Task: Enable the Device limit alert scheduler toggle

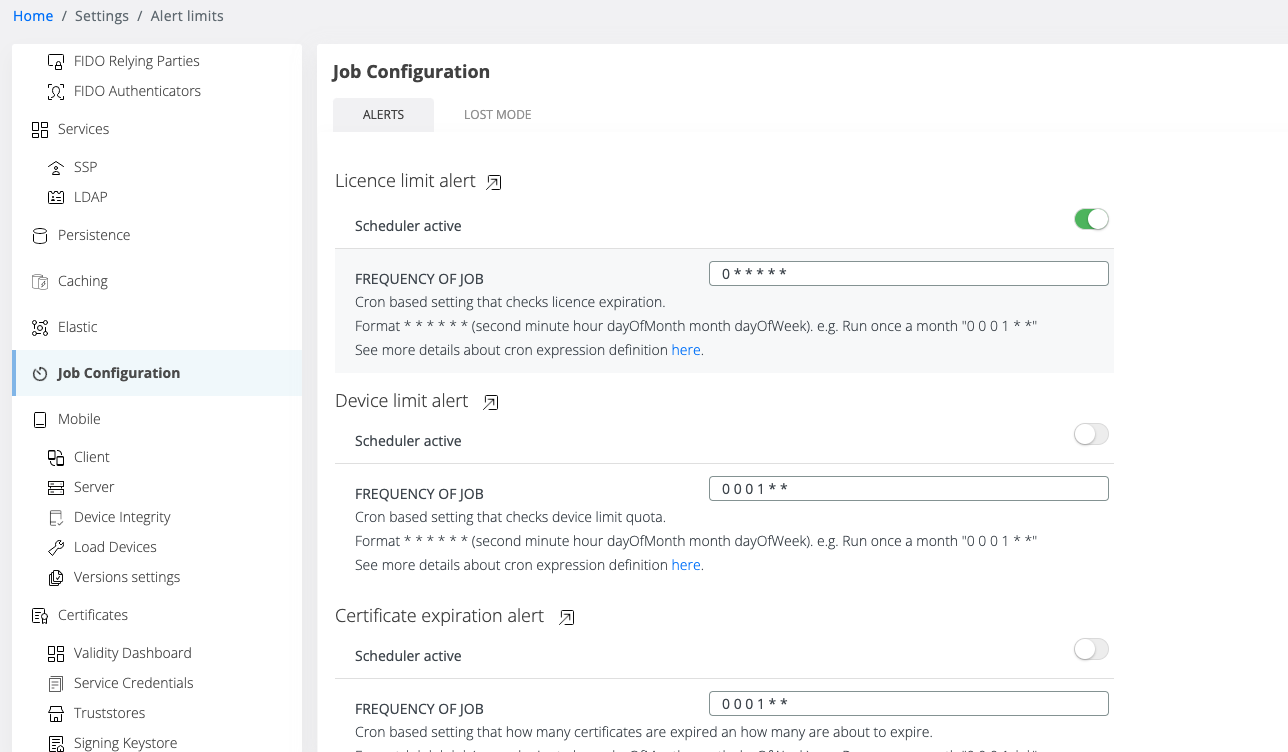Action: pyautogui.click(x=1091, y=435)
